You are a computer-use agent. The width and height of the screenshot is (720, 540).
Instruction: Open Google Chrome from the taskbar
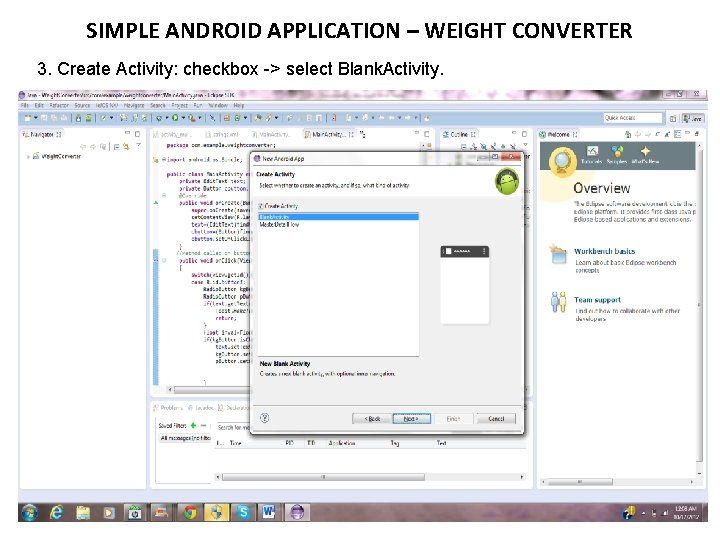click(x=190, y=512)
